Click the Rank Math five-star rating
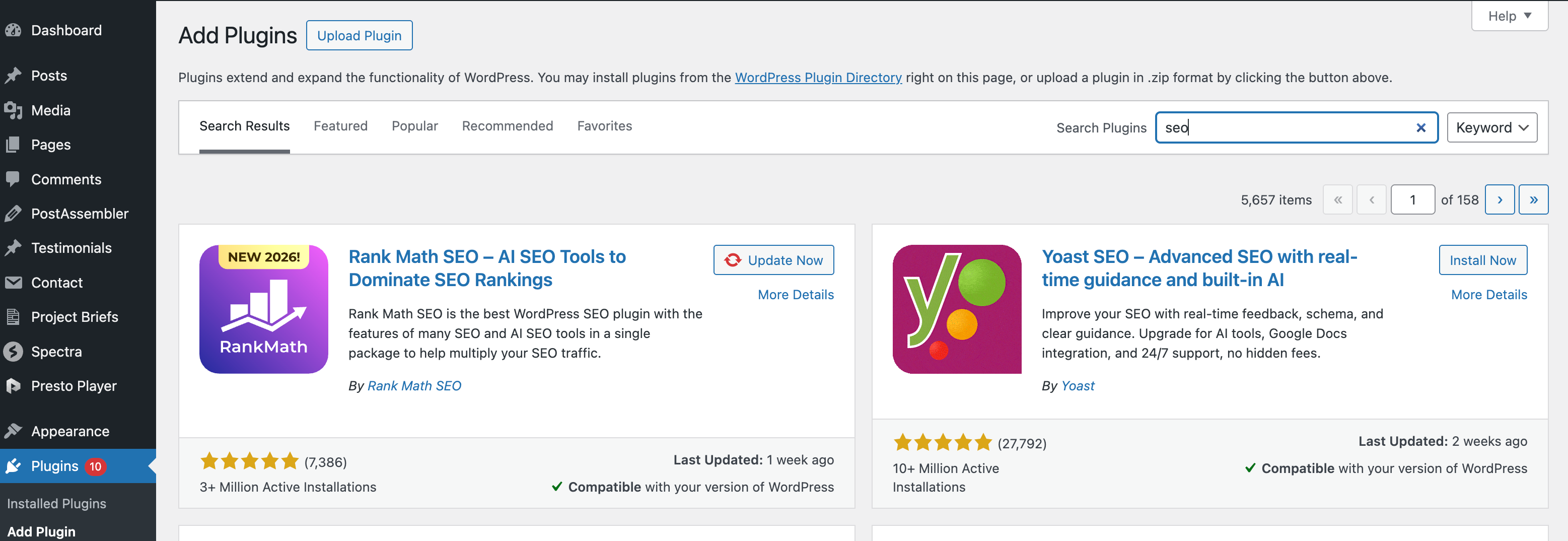This screenshot has height=541, width=1568. (250, 461)
